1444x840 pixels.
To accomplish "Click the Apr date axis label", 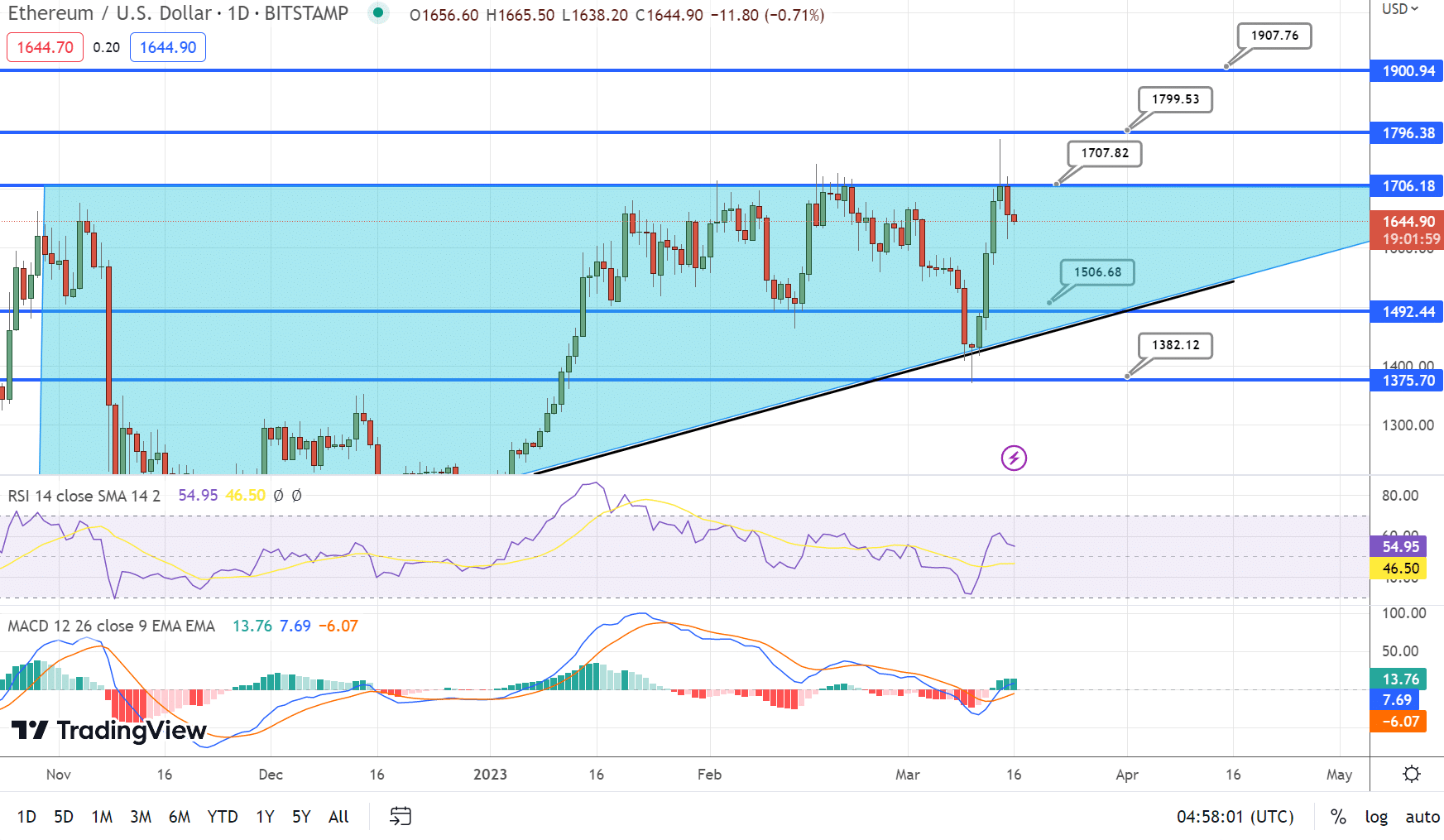I will coord(1127,775).
